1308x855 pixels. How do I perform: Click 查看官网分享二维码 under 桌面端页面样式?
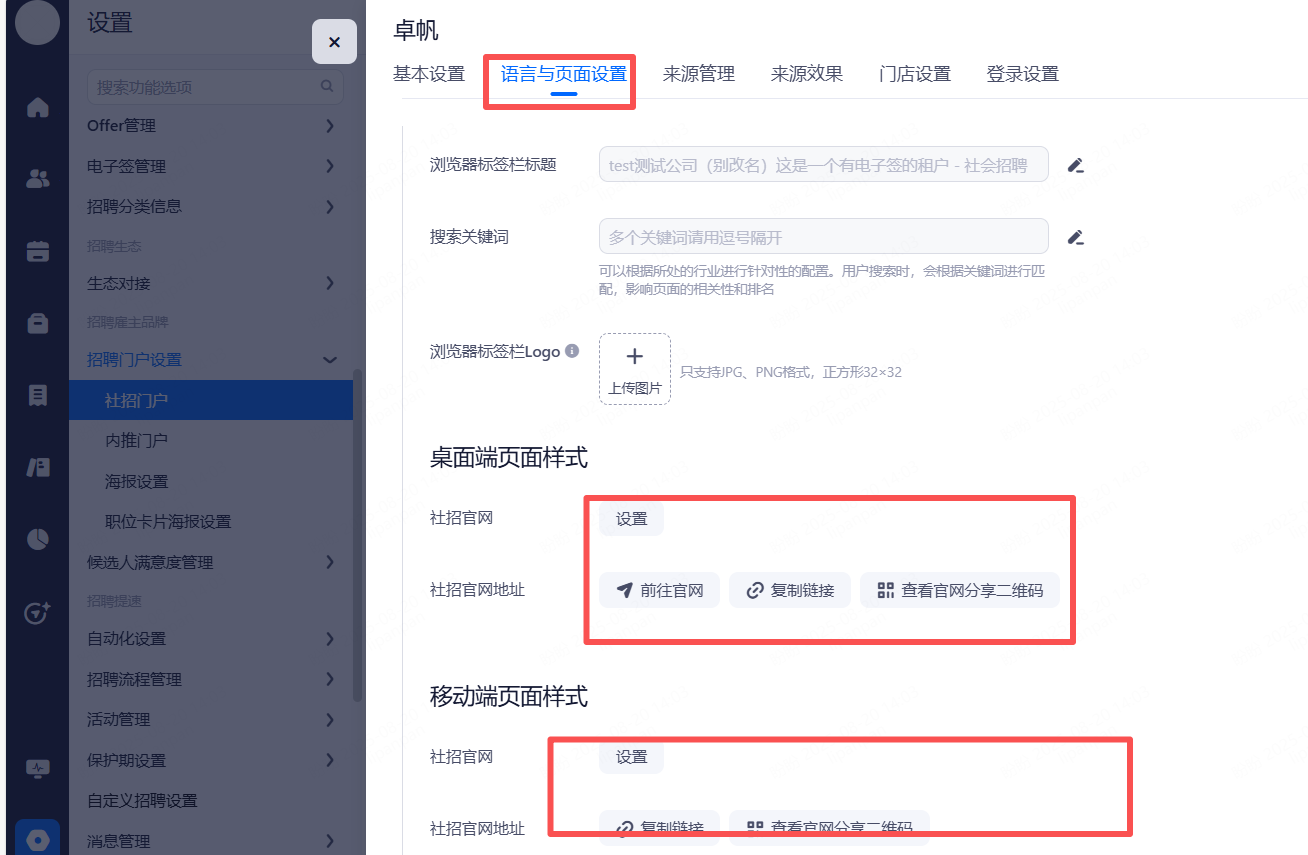(x=959, y=591)
